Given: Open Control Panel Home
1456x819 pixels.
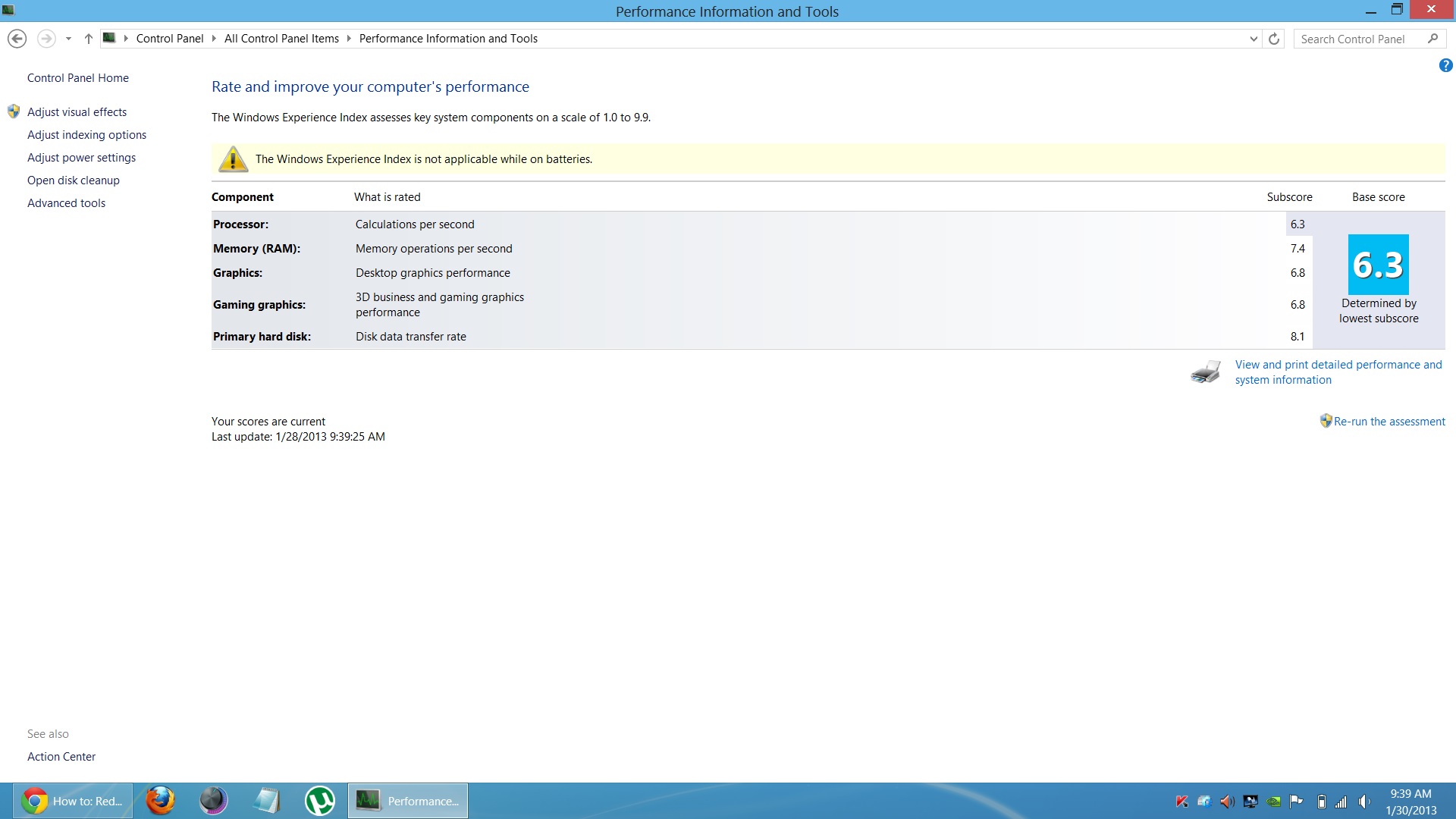Looking at the screenshot, I should tap(78, 78).
